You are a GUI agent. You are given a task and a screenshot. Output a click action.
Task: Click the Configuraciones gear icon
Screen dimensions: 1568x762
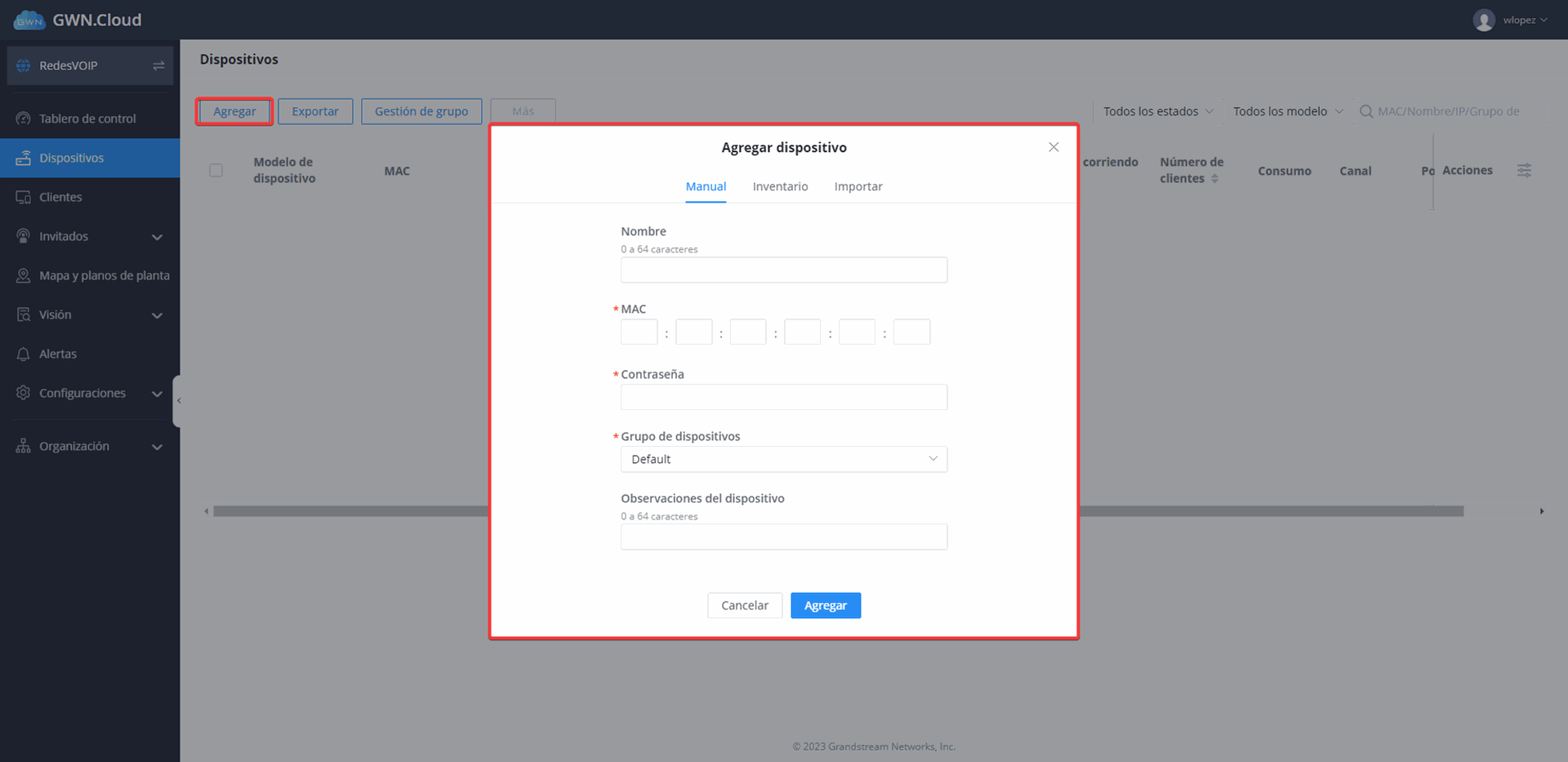pos(23,393)
